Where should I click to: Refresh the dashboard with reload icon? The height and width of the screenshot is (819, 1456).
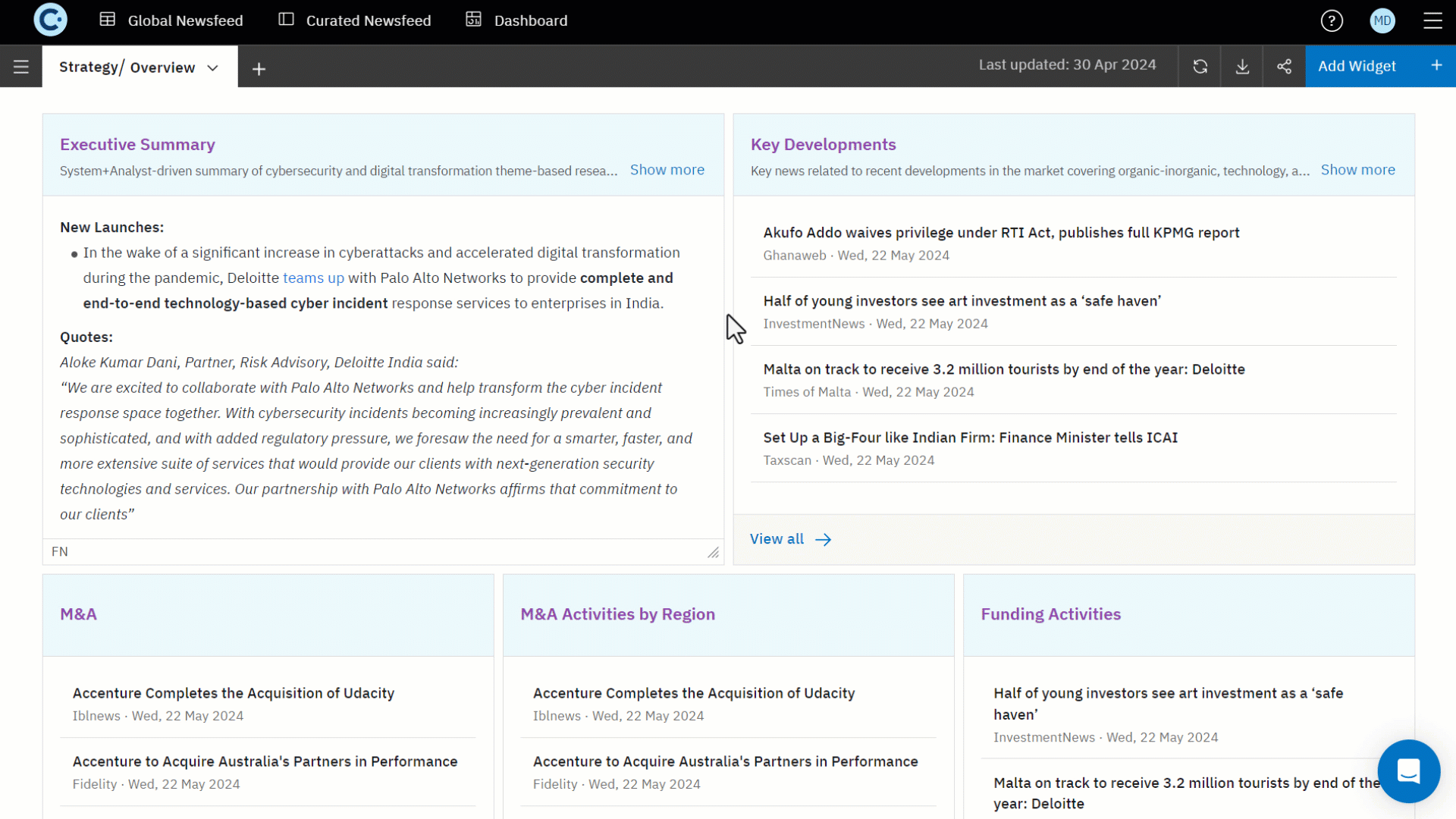pyautogui.click(x=1200, y=67)
